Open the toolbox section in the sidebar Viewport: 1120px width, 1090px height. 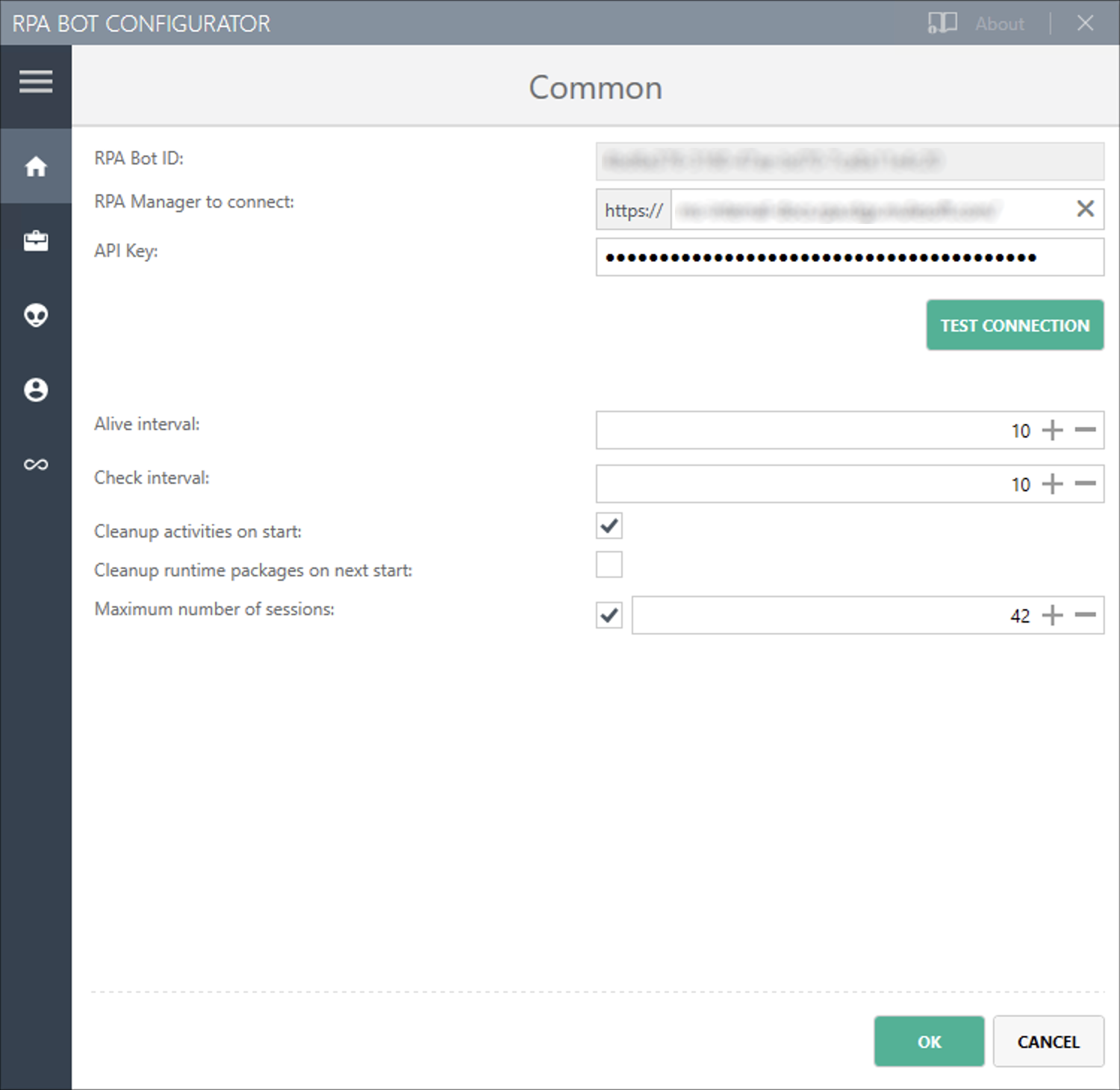point(35,240)
